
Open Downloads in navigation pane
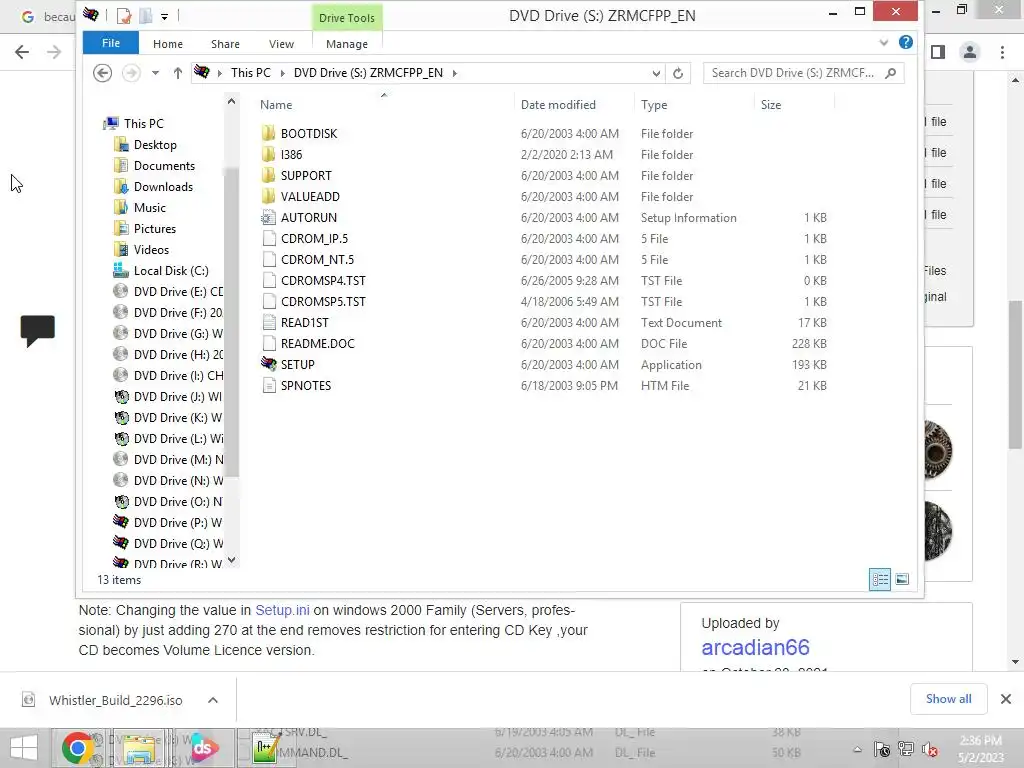(163, 186)
